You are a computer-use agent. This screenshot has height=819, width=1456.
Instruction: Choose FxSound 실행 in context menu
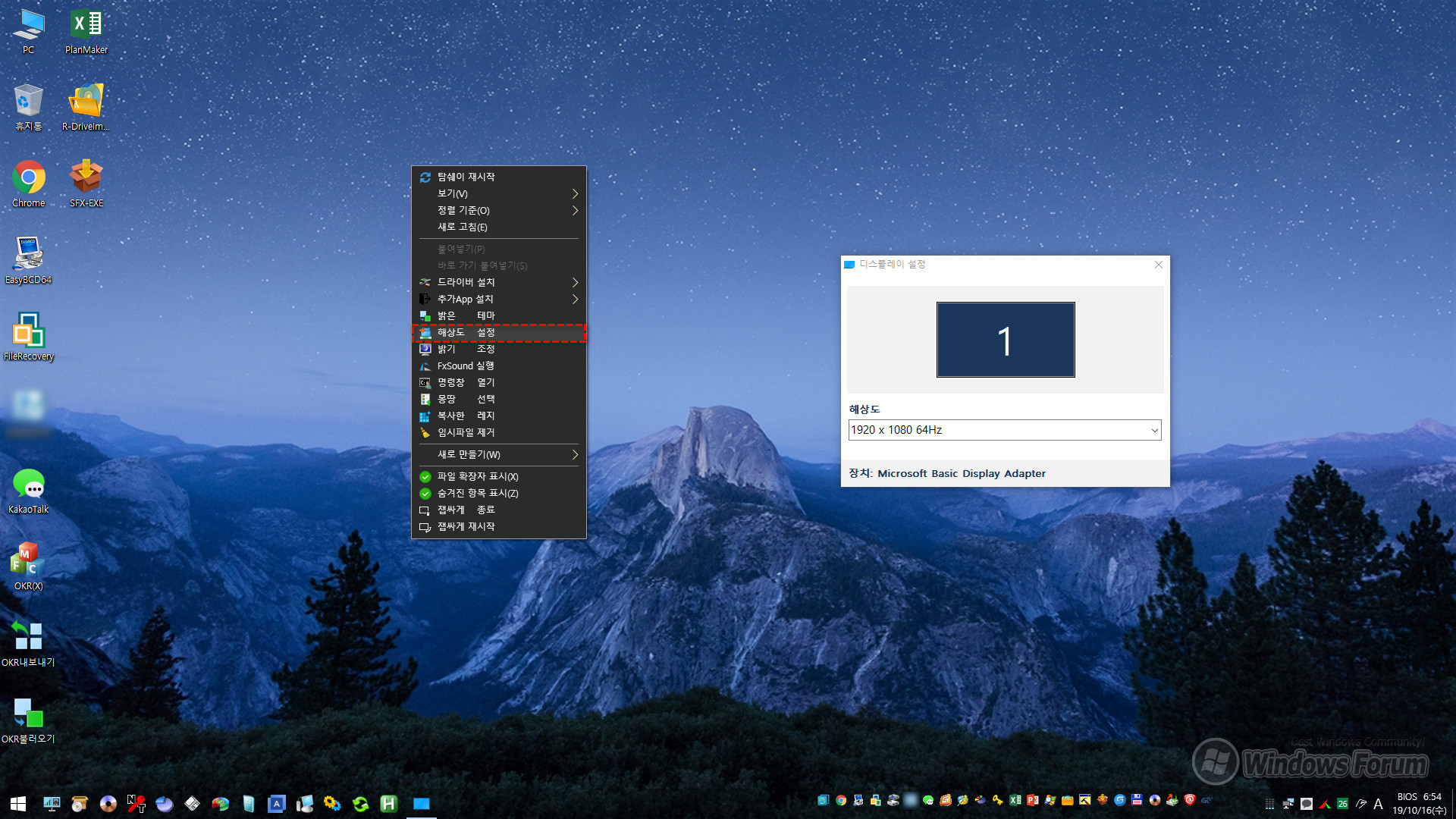499,366
